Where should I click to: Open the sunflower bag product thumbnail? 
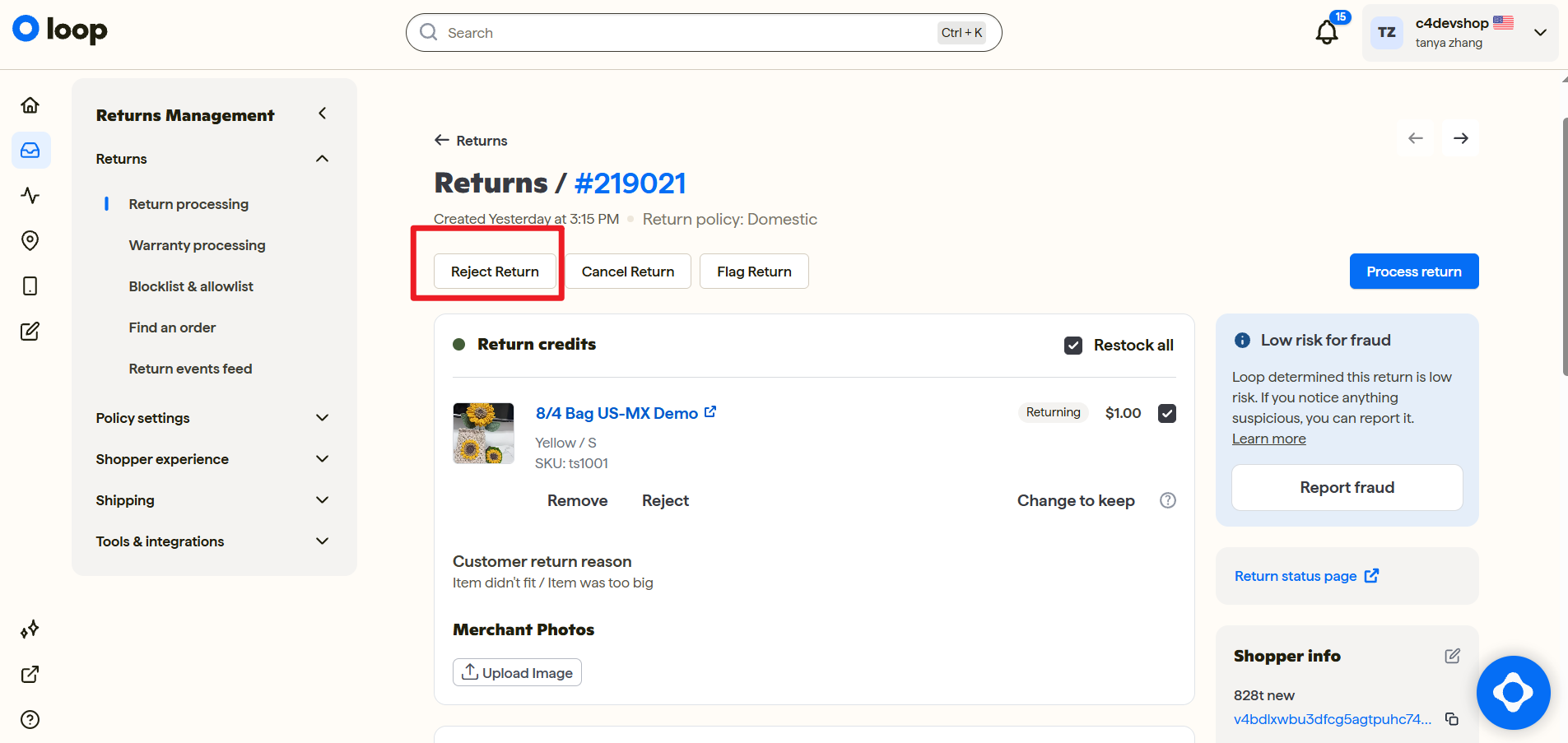point(483,434)
